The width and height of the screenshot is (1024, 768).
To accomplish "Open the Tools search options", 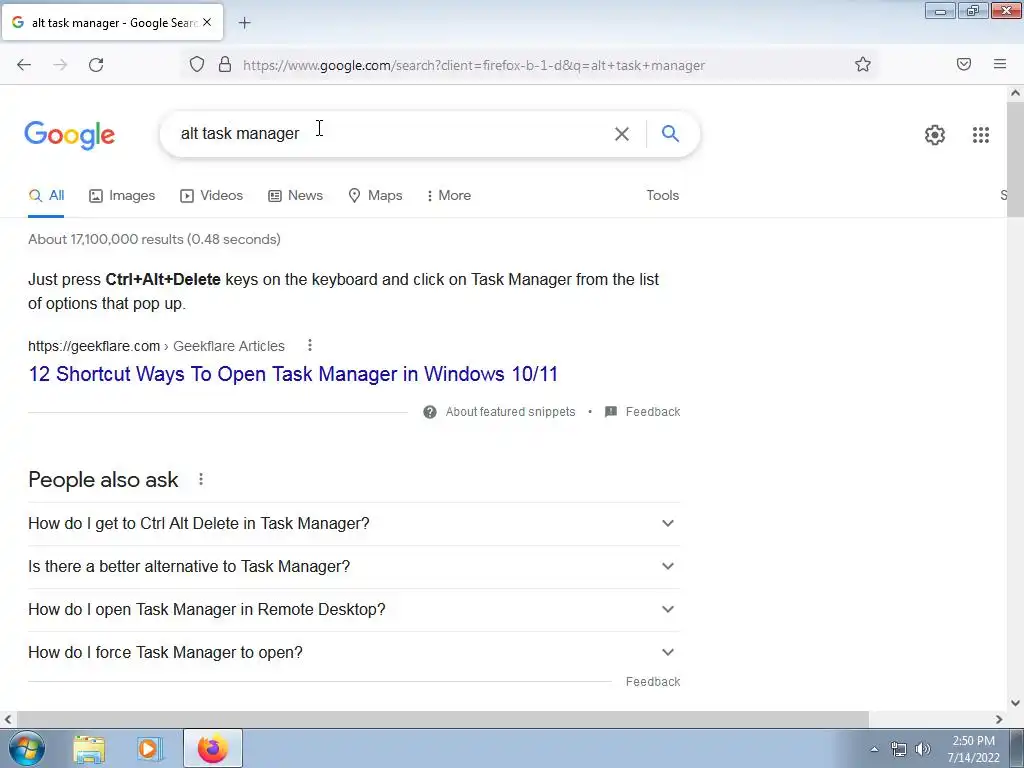I will click(662, 196).
